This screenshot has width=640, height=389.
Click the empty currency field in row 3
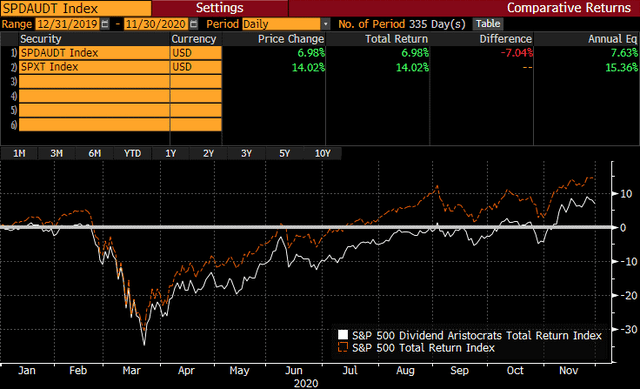pos(196,82)
